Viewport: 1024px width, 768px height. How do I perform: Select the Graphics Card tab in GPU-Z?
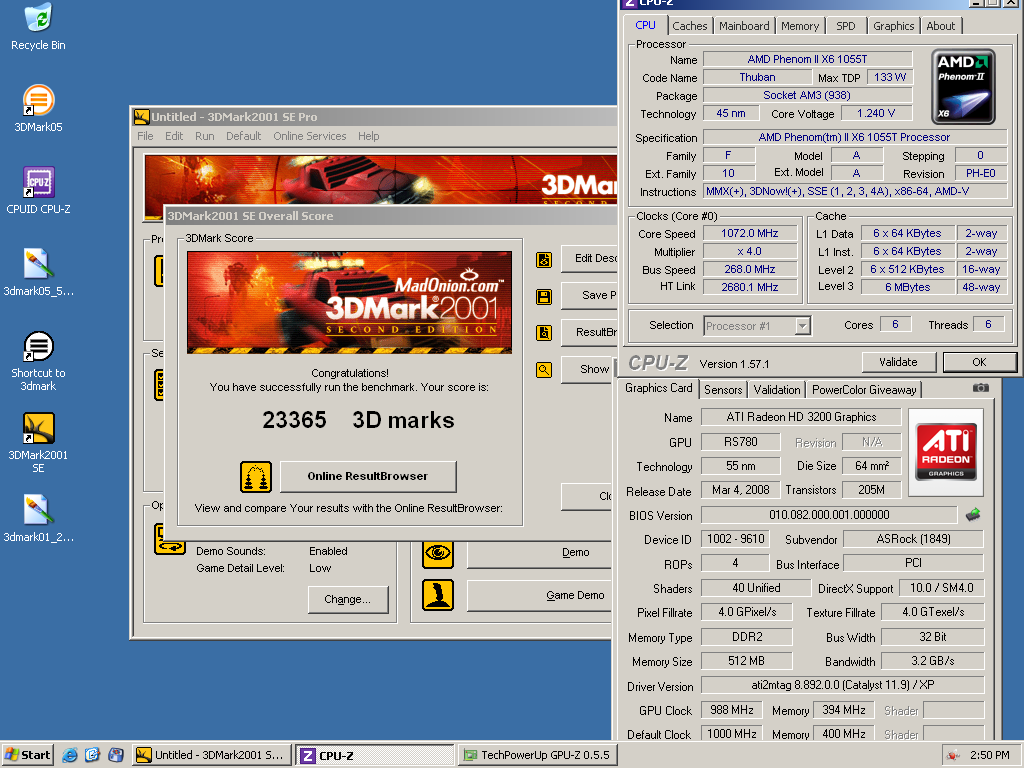[658, 389]
